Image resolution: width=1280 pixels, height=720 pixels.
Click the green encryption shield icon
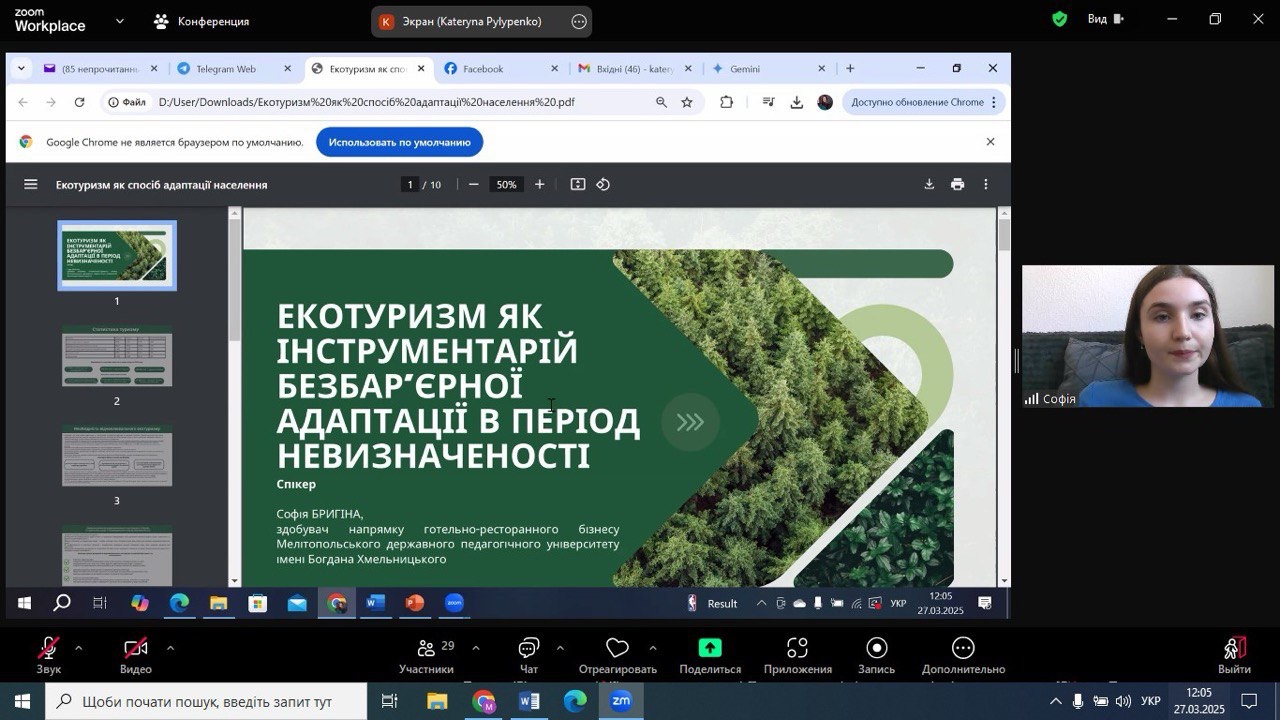point(1059,19)
